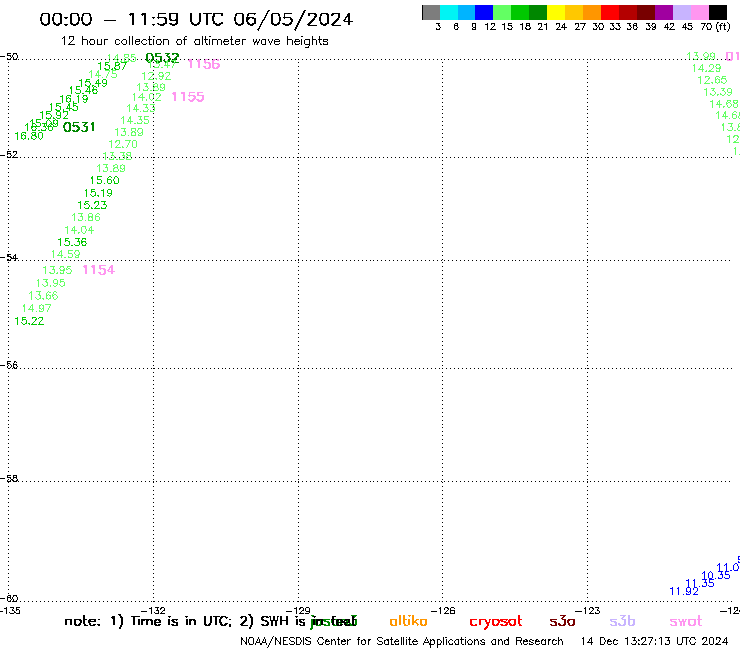The width and height of the screenshot is (740, 650).
Task: Click the time marker '0531'
Action: coord(79,127)
